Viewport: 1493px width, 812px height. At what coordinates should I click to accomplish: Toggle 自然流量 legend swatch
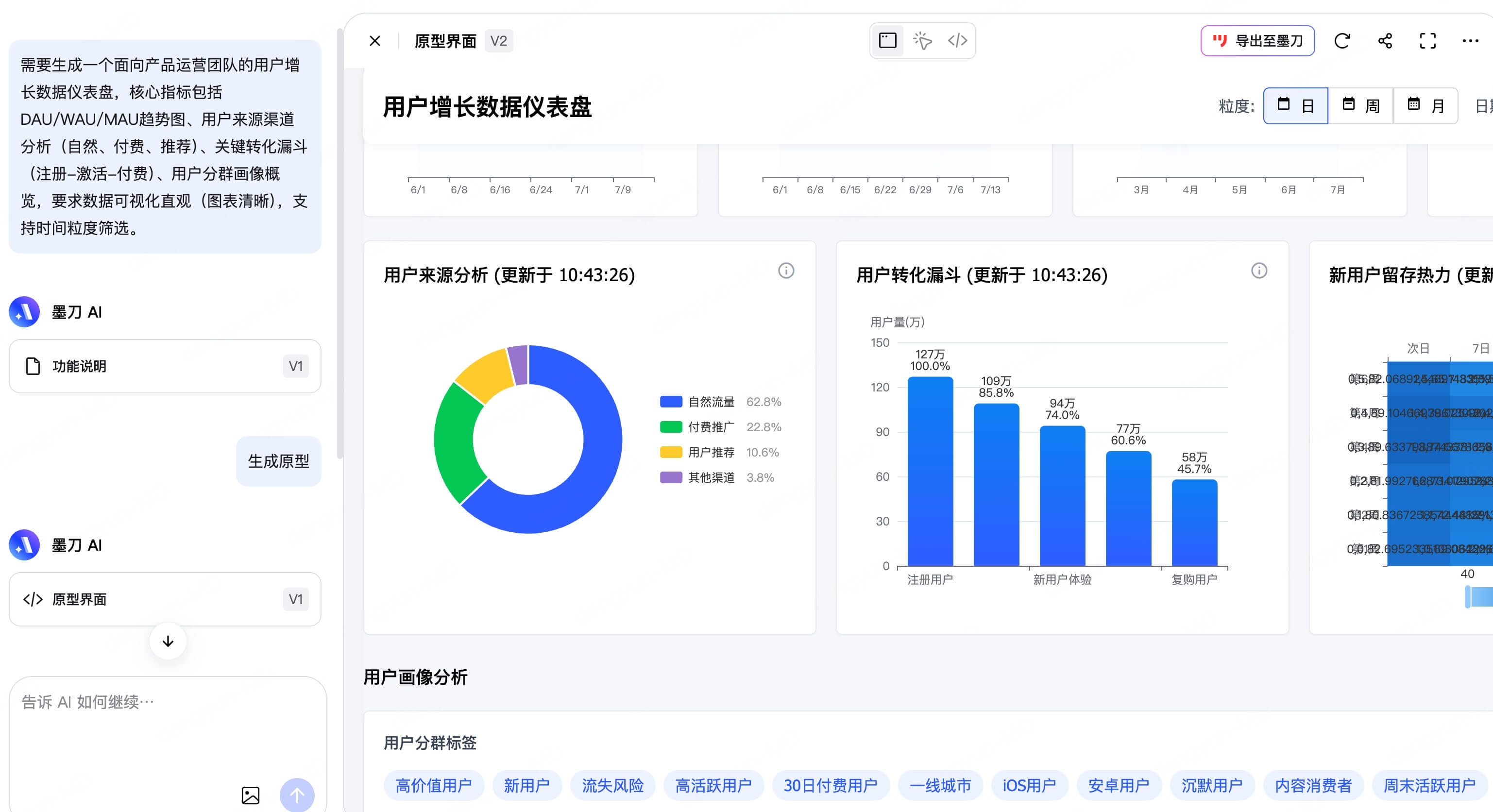click(x=671, y=402)
